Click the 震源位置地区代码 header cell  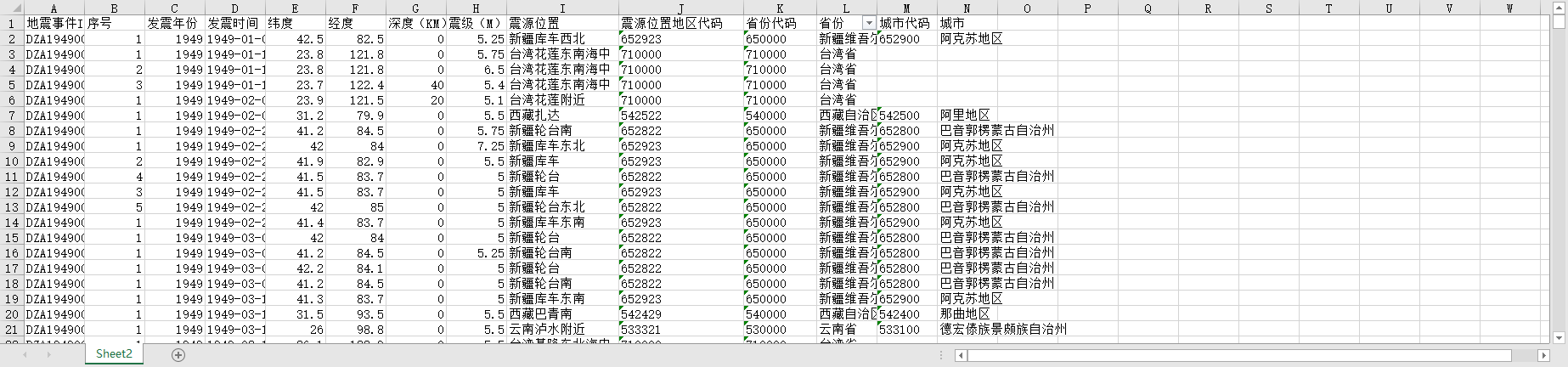(x=681, y=23)
